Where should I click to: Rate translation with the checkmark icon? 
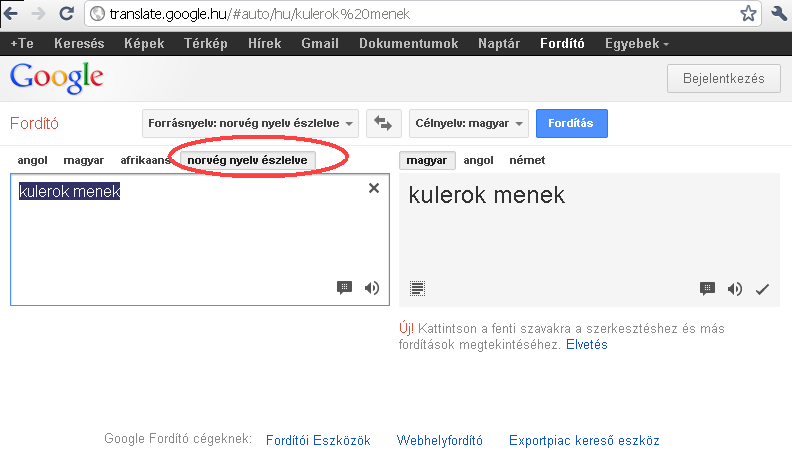tap(763, 289)
